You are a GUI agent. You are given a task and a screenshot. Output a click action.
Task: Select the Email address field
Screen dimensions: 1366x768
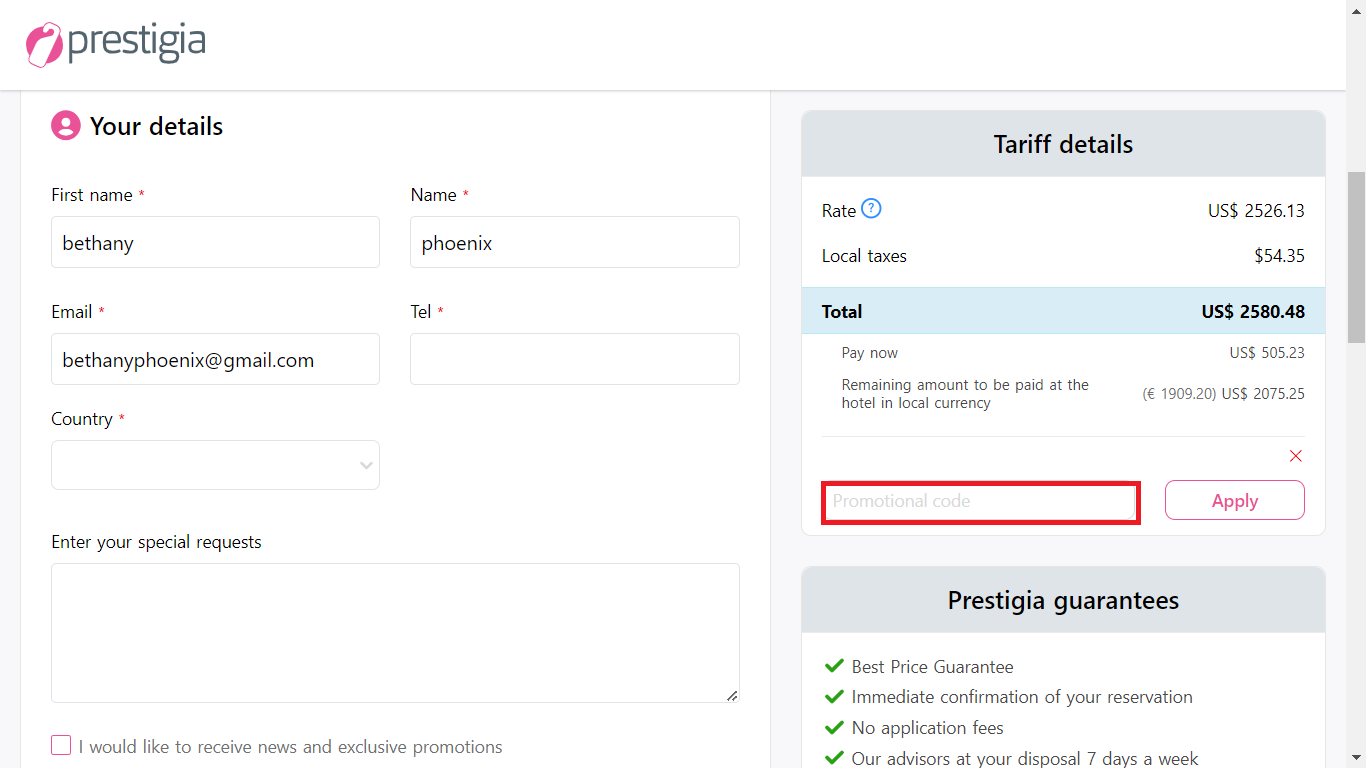215,360
